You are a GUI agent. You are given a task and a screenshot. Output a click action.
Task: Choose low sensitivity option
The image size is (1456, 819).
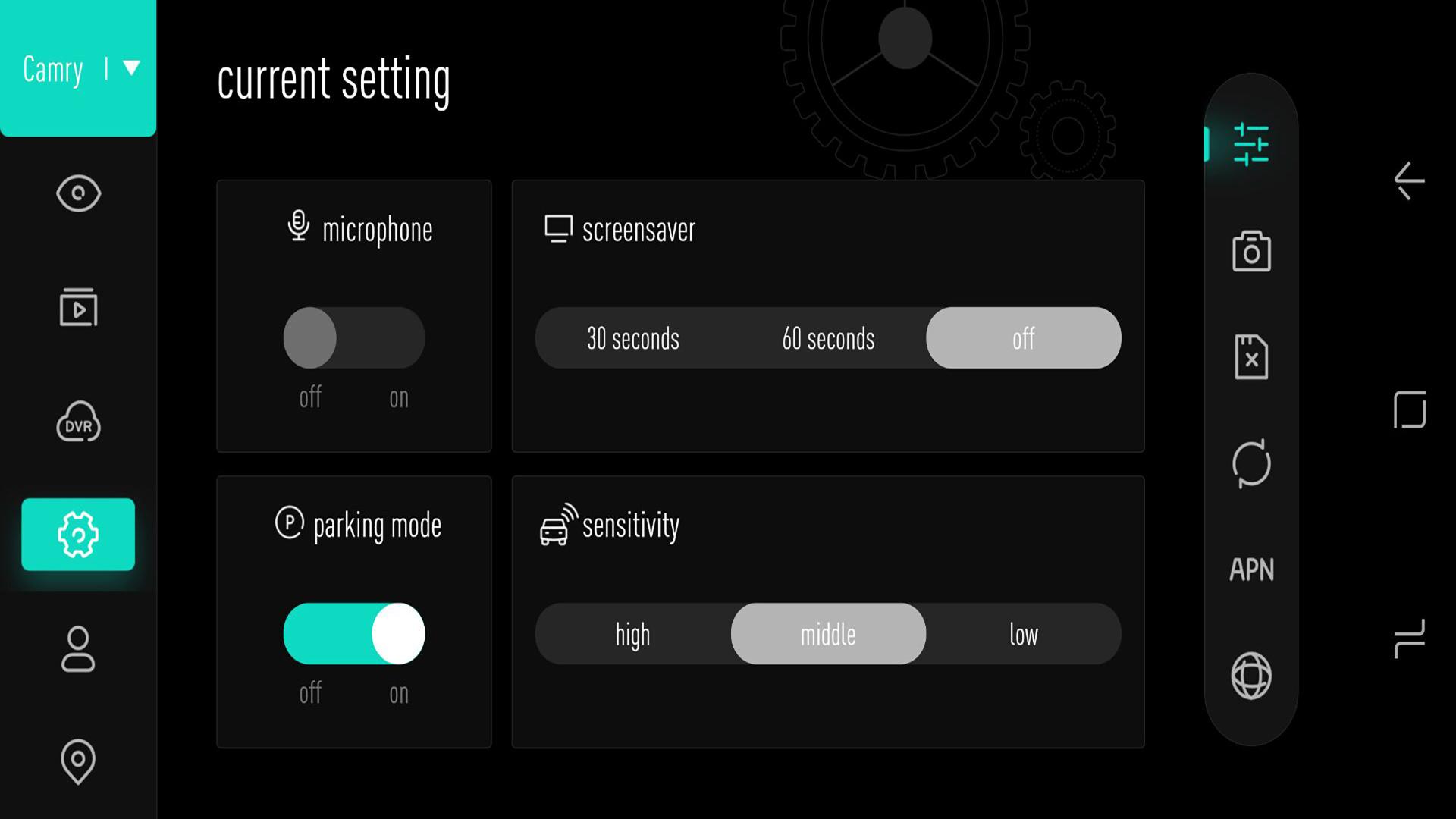click(1024, 634)
